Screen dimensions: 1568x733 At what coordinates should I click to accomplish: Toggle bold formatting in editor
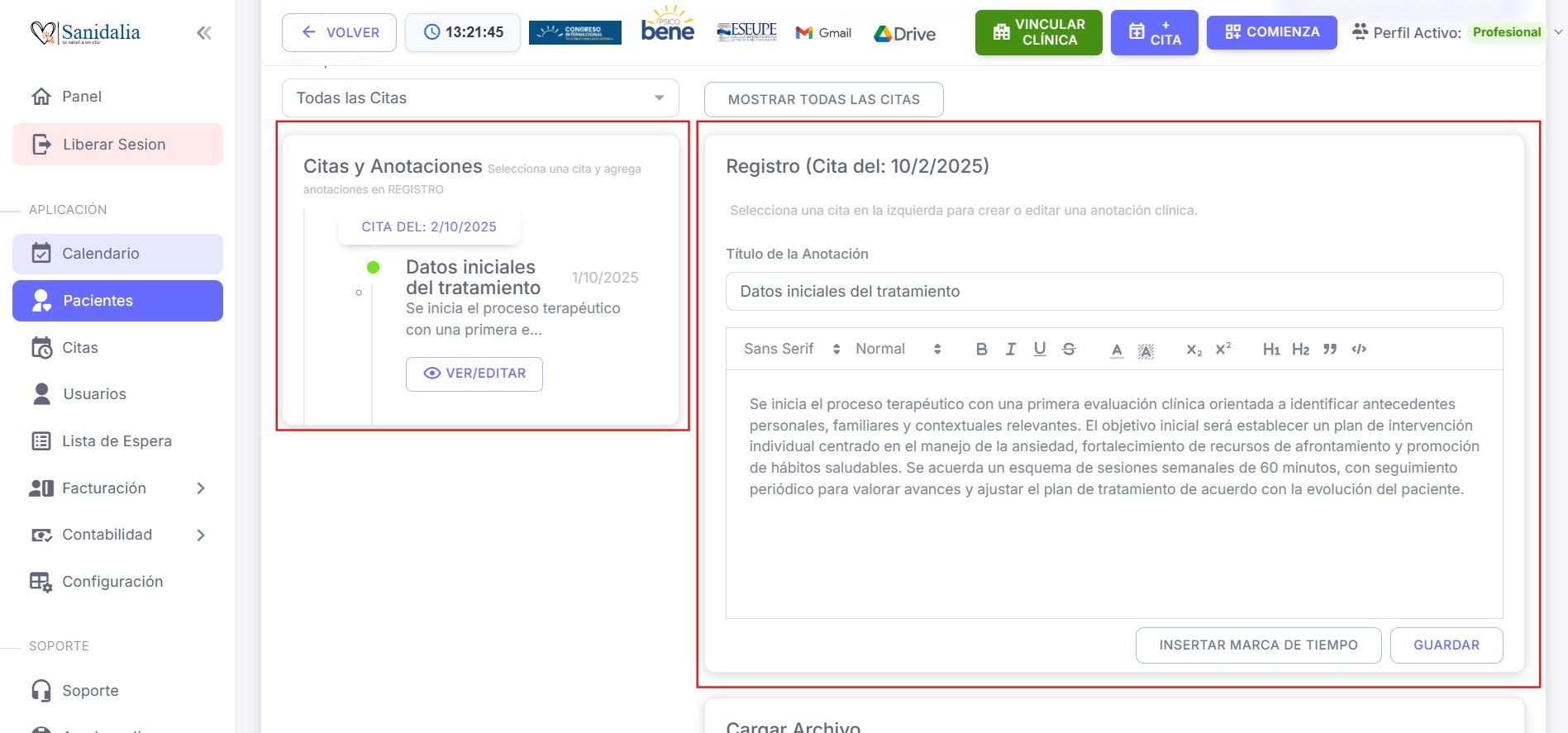point(981,349)
